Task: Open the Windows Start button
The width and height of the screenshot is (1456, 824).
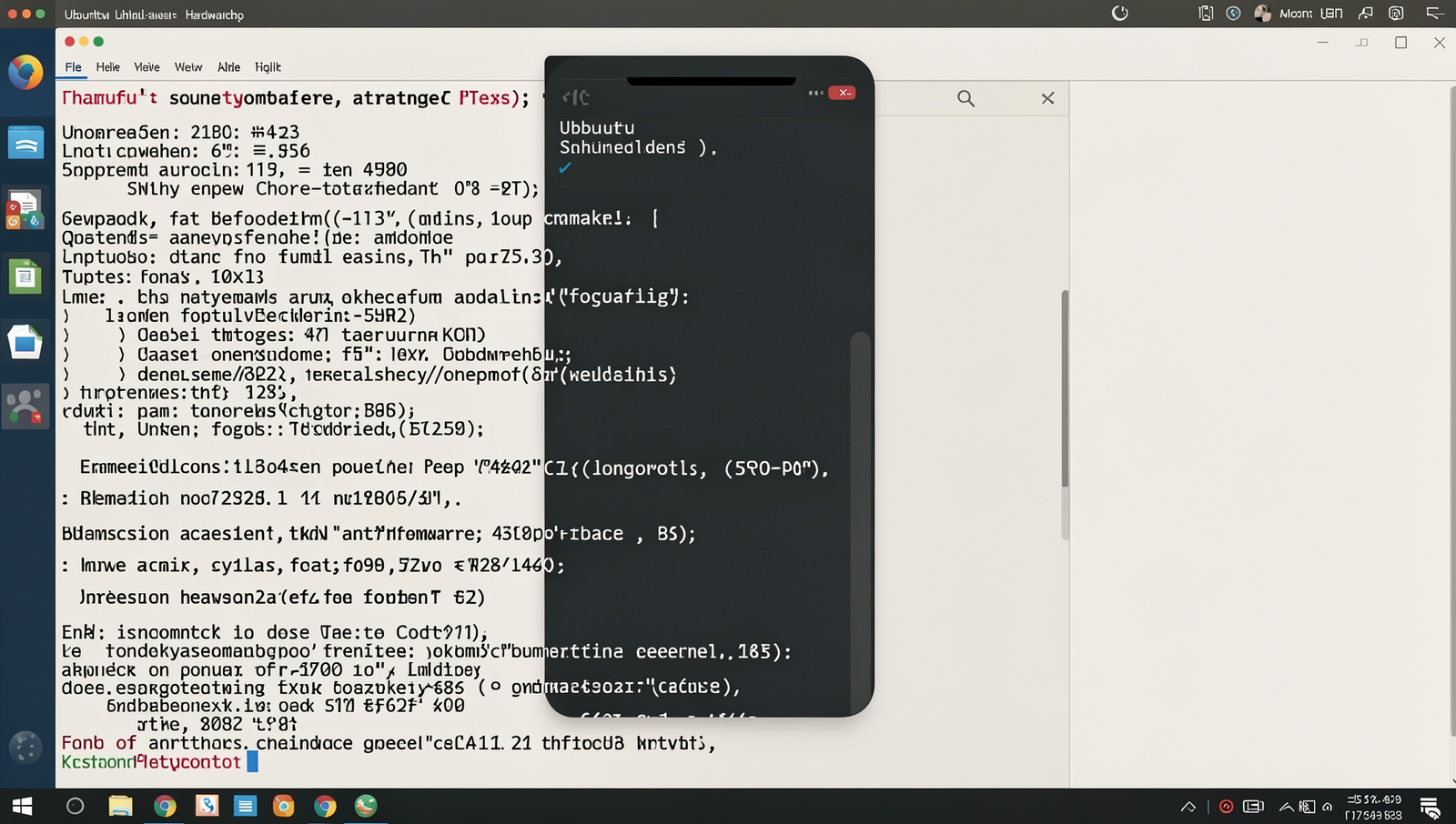Action: click(23, 806)
